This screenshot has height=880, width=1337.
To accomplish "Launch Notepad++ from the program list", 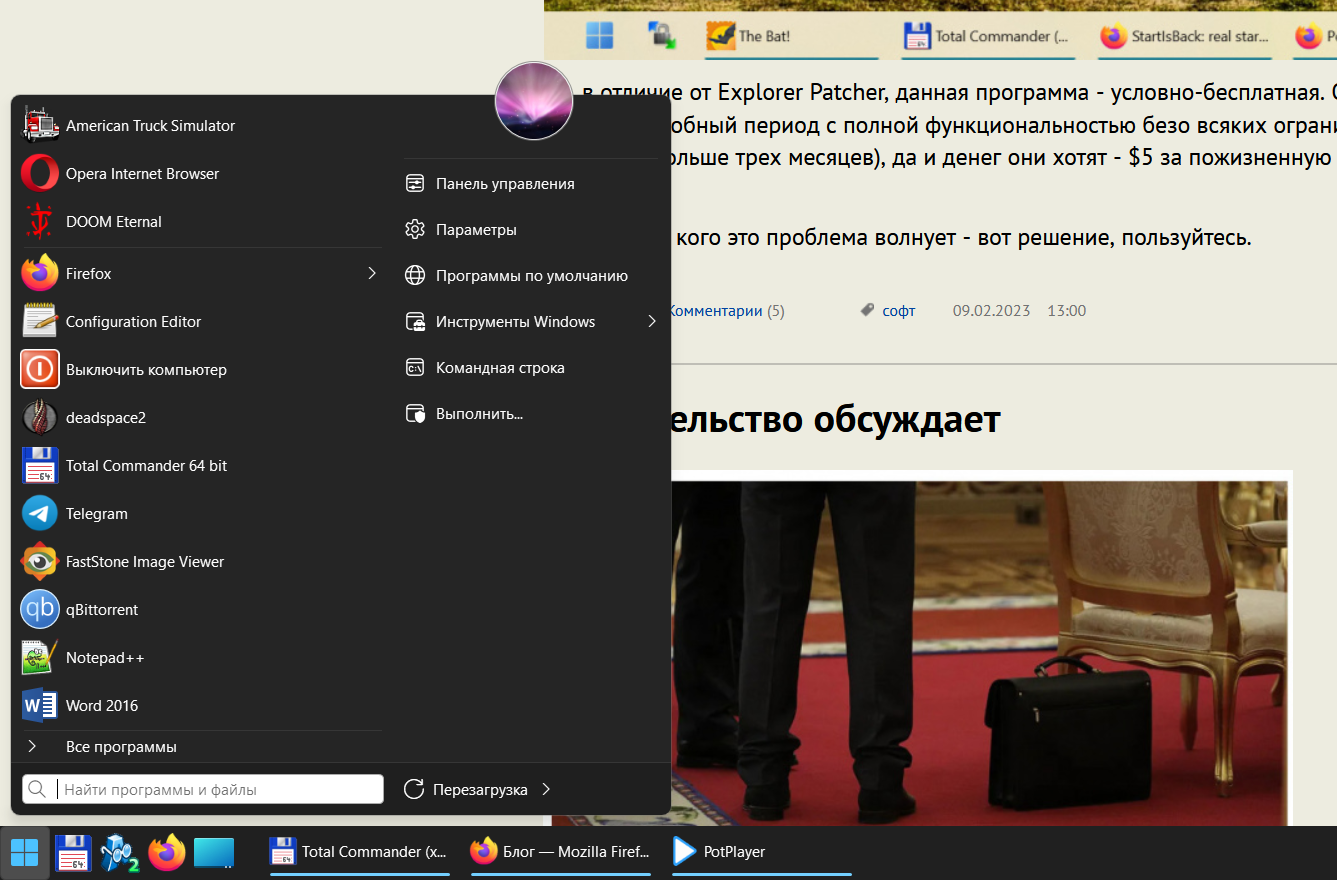I will click(104, 658).
